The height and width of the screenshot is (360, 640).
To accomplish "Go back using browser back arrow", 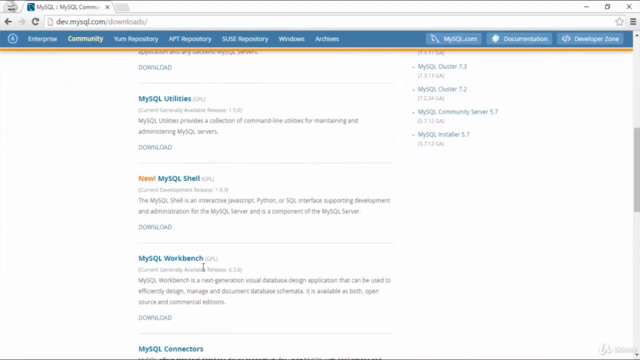I will click(8, 22).
